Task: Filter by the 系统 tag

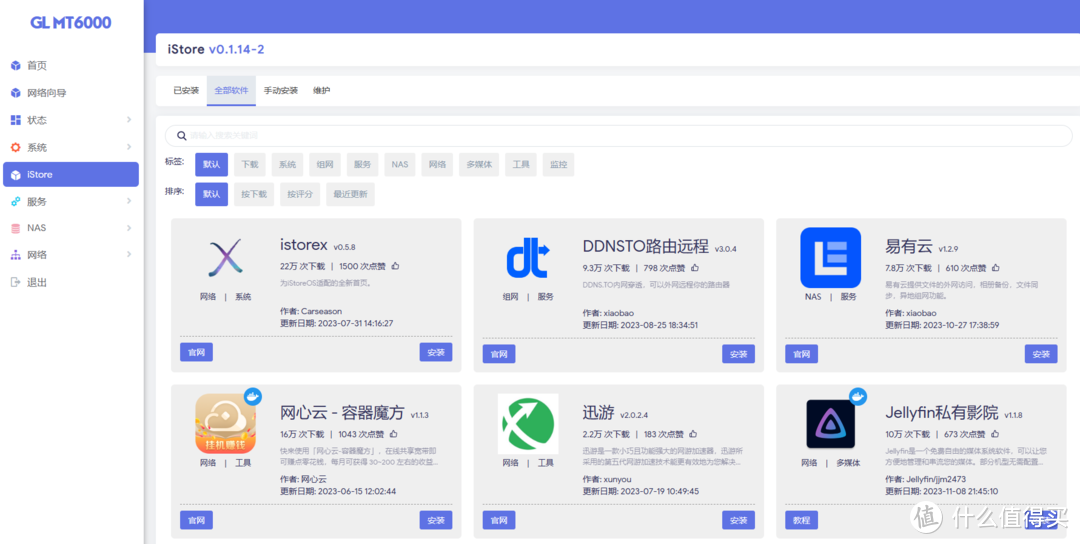Action: tap(287, 165)
